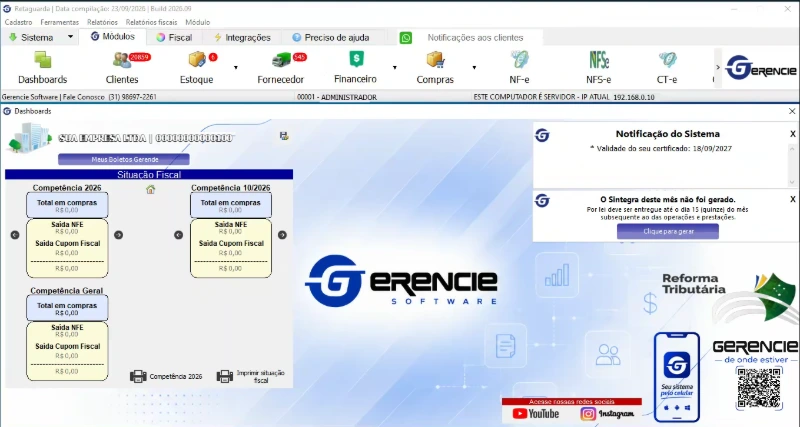The width and height of the screenshot is (800, 427).
Task: Open the Ferramentas menu
Action: click(x=60, y=22)
